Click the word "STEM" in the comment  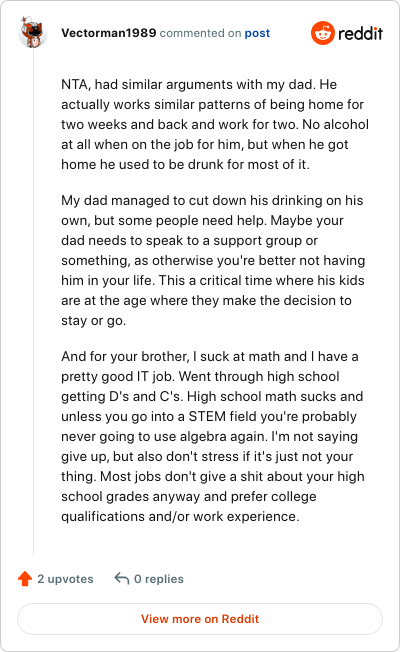[x=207, y=416]
